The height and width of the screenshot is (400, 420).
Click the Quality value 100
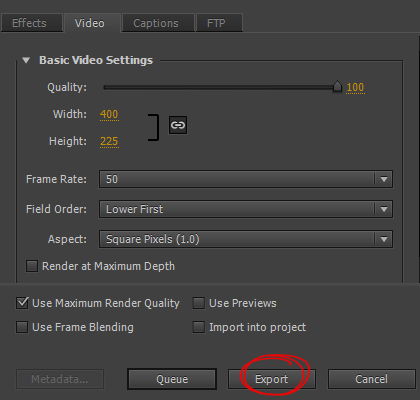pos(355,87)
